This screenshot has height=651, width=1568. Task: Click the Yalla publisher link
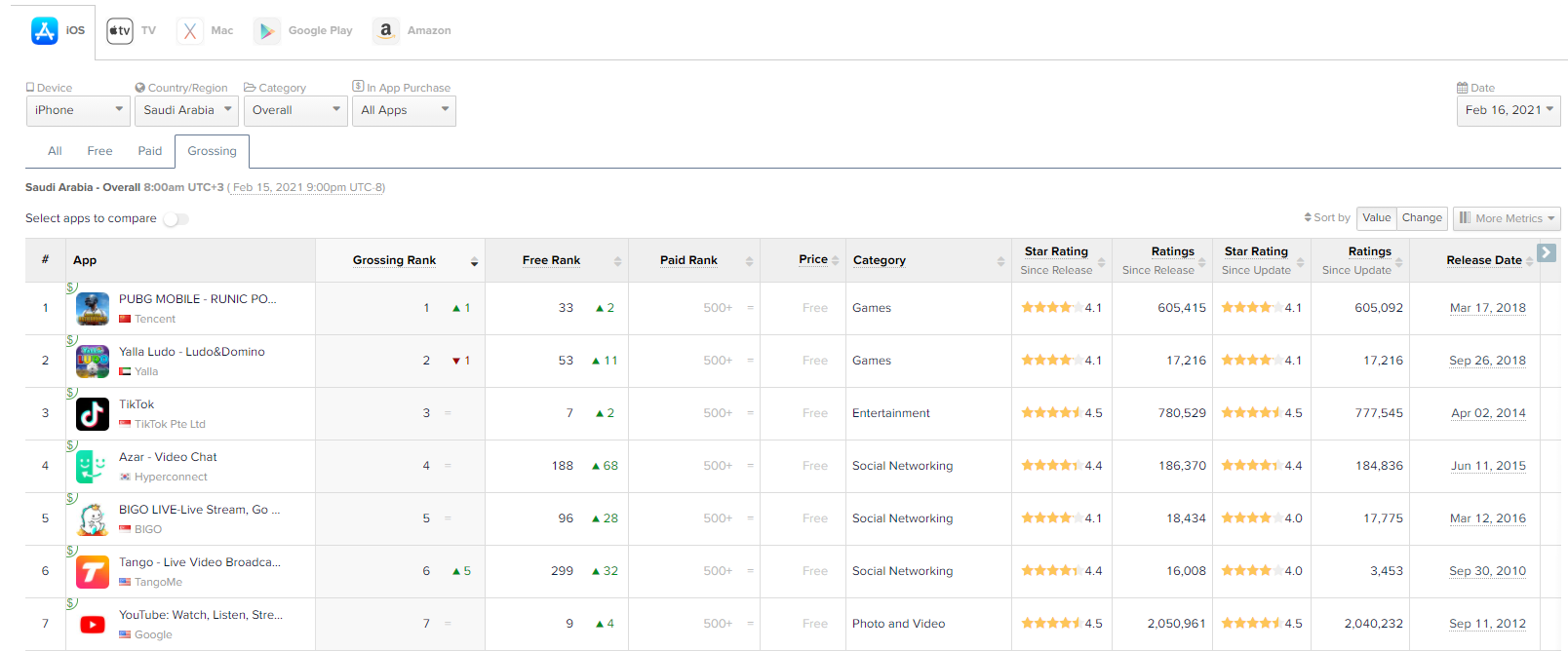tap(146, 371)
